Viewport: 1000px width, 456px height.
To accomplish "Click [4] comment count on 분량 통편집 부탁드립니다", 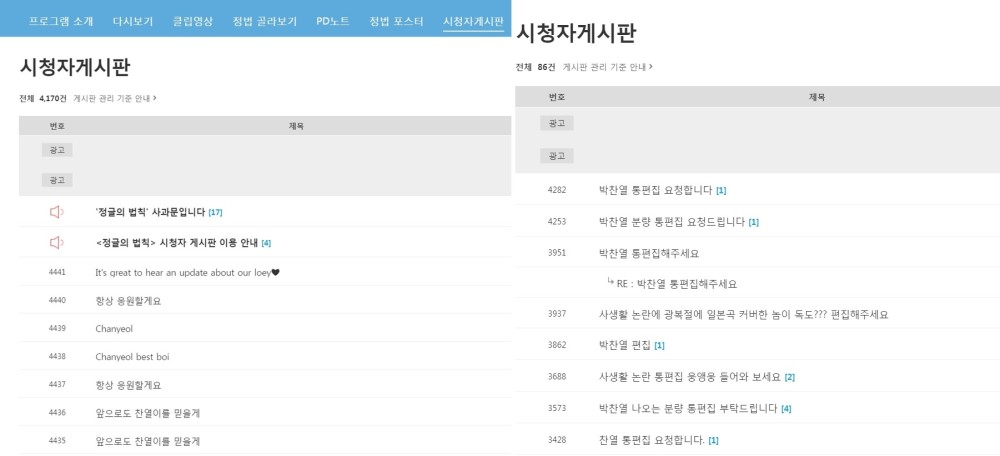I will [786, 409].
